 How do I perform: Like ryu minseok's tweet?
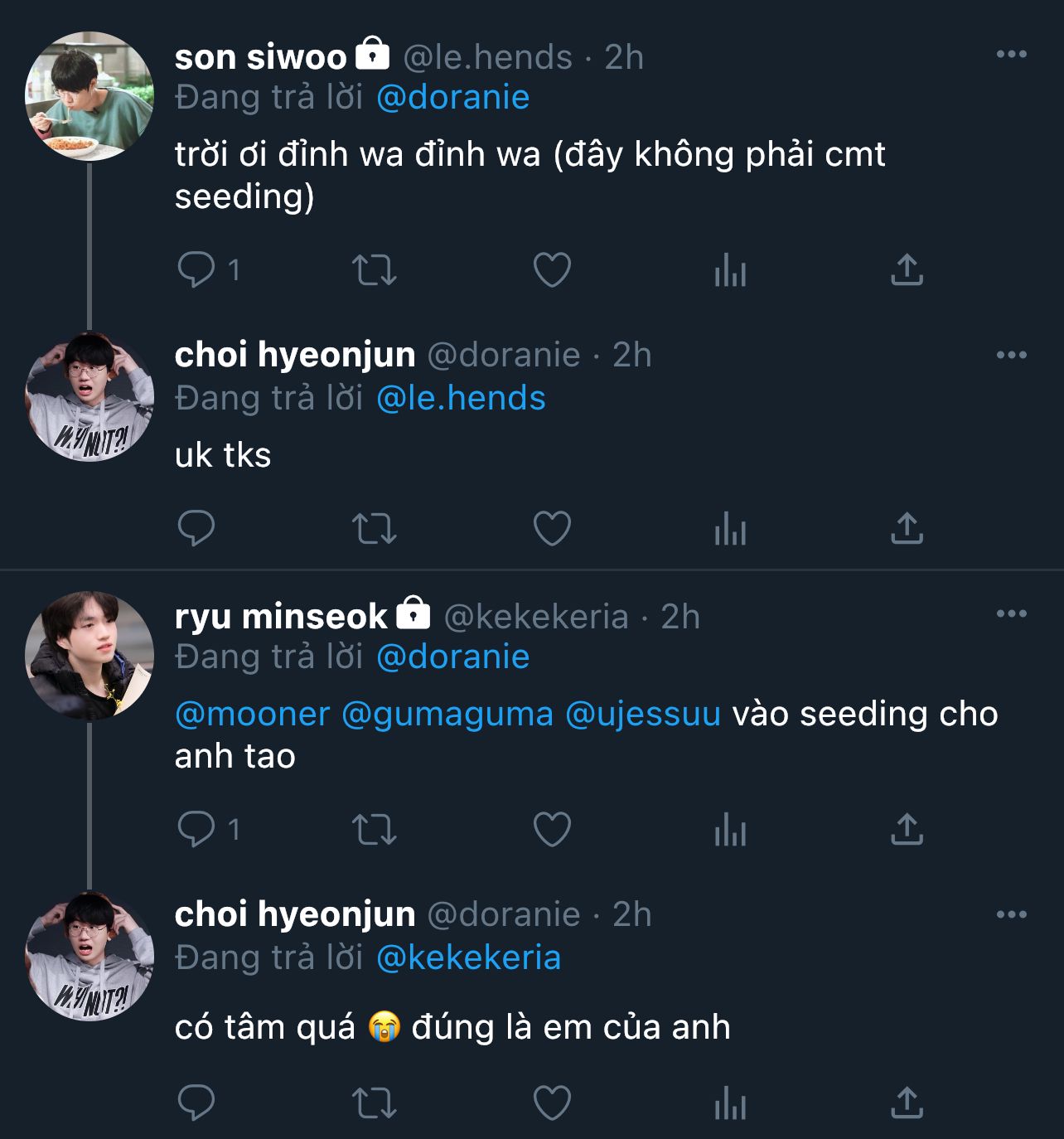click(x=552, y=829)
